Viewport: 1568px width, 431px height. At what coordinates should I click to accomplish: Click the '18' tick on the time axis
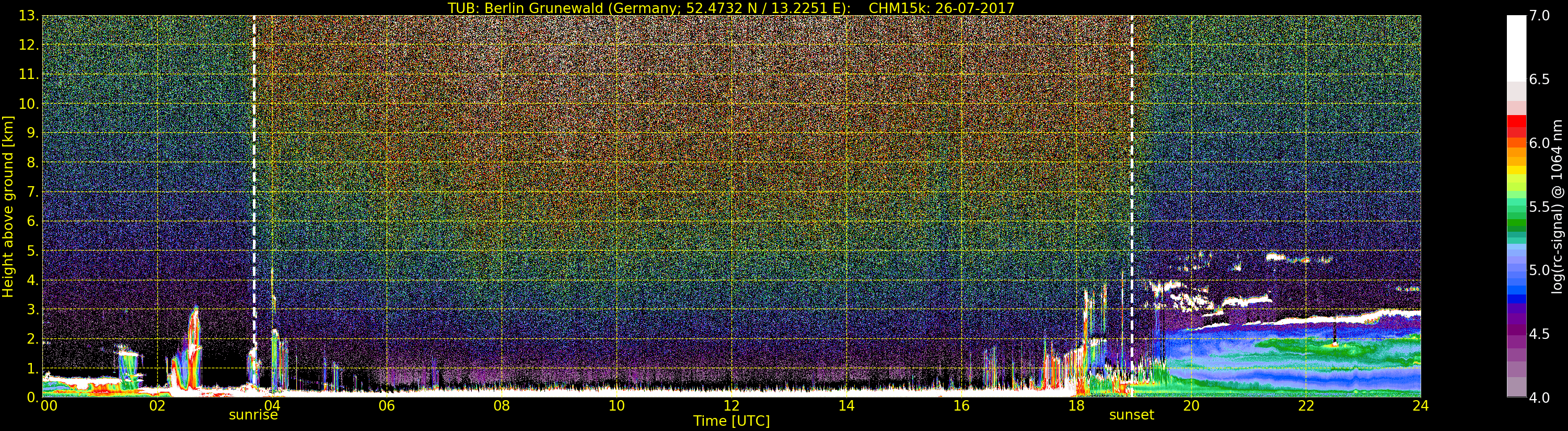click(1076, 406)
